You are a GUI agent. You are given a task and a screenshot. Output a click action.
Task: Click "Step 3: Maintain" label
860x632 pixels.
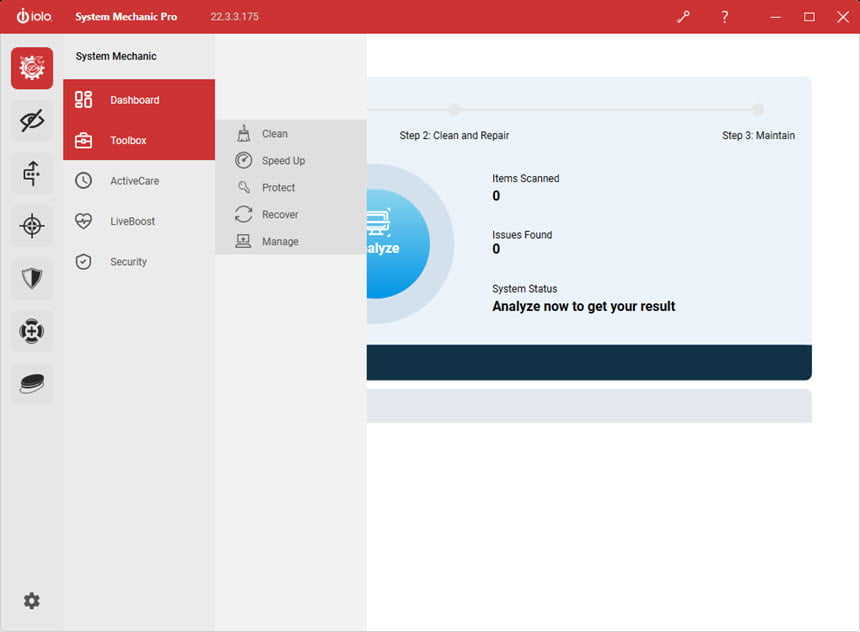pos(758,135)
